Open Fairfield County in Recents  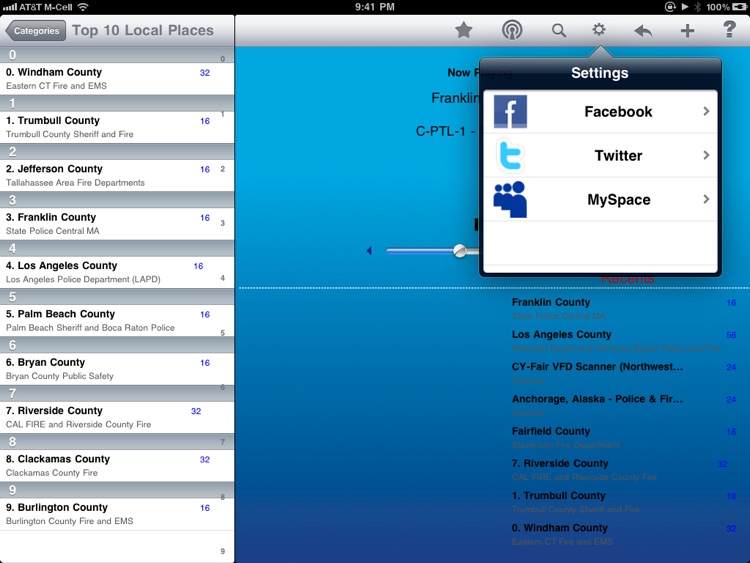coord(624,437)
